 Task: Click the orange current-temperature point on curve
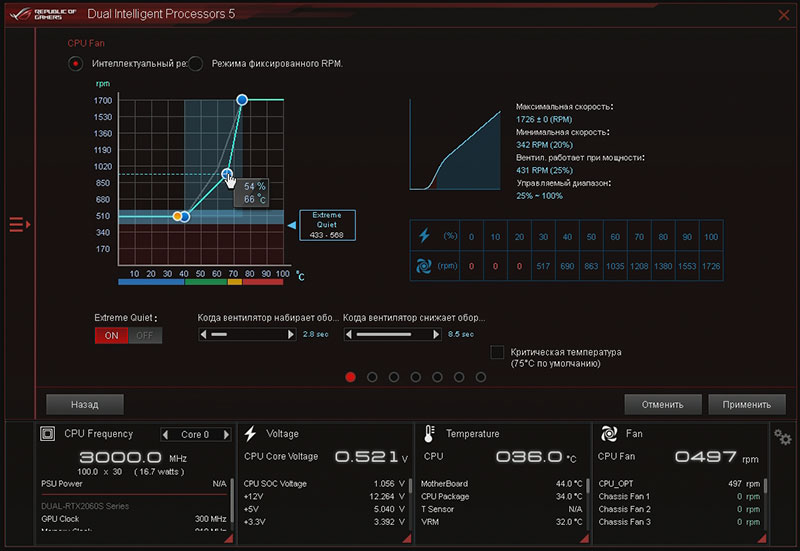click(x=177, y=216)
